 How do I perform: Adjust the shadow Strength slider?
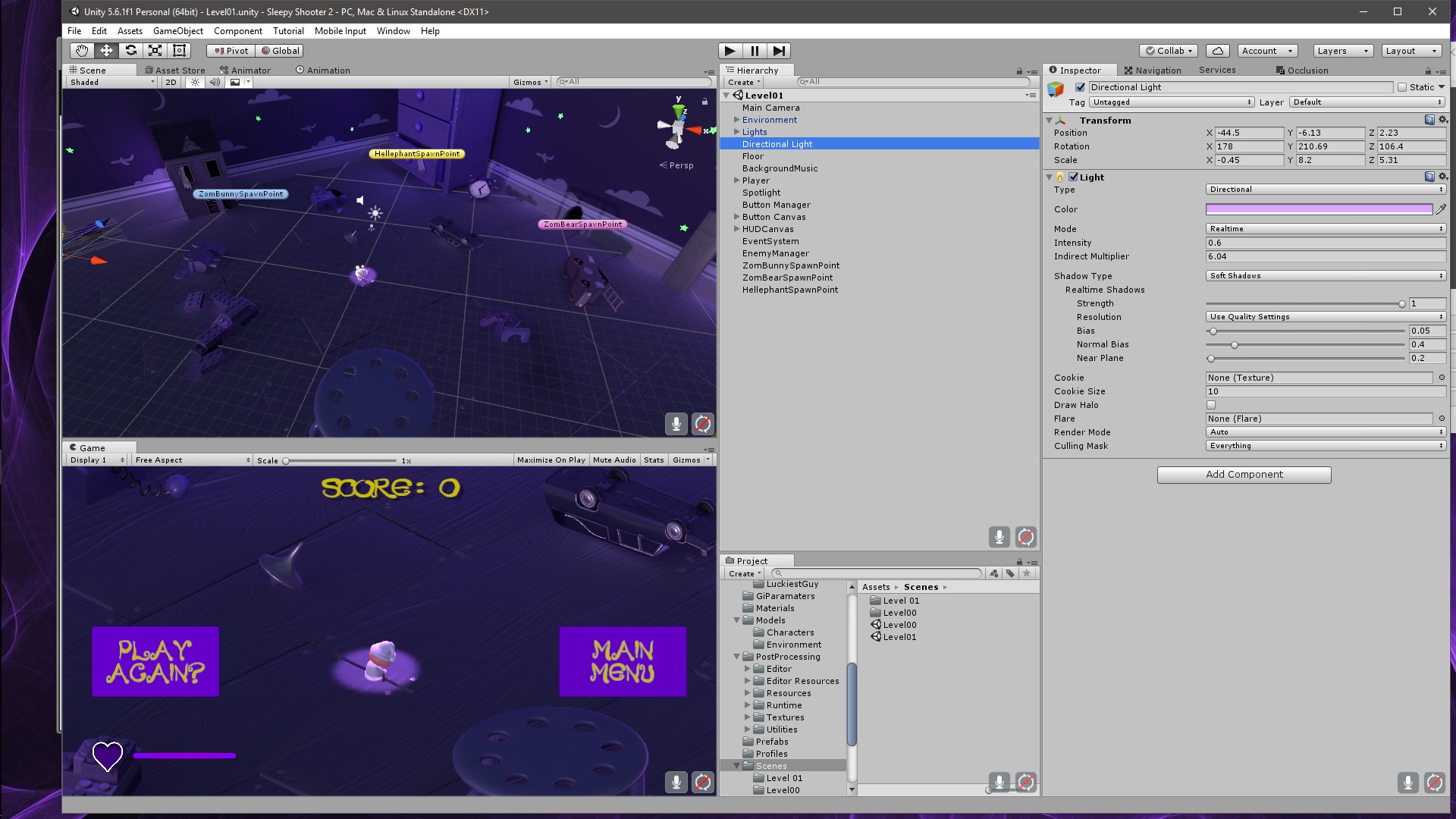1305,303
